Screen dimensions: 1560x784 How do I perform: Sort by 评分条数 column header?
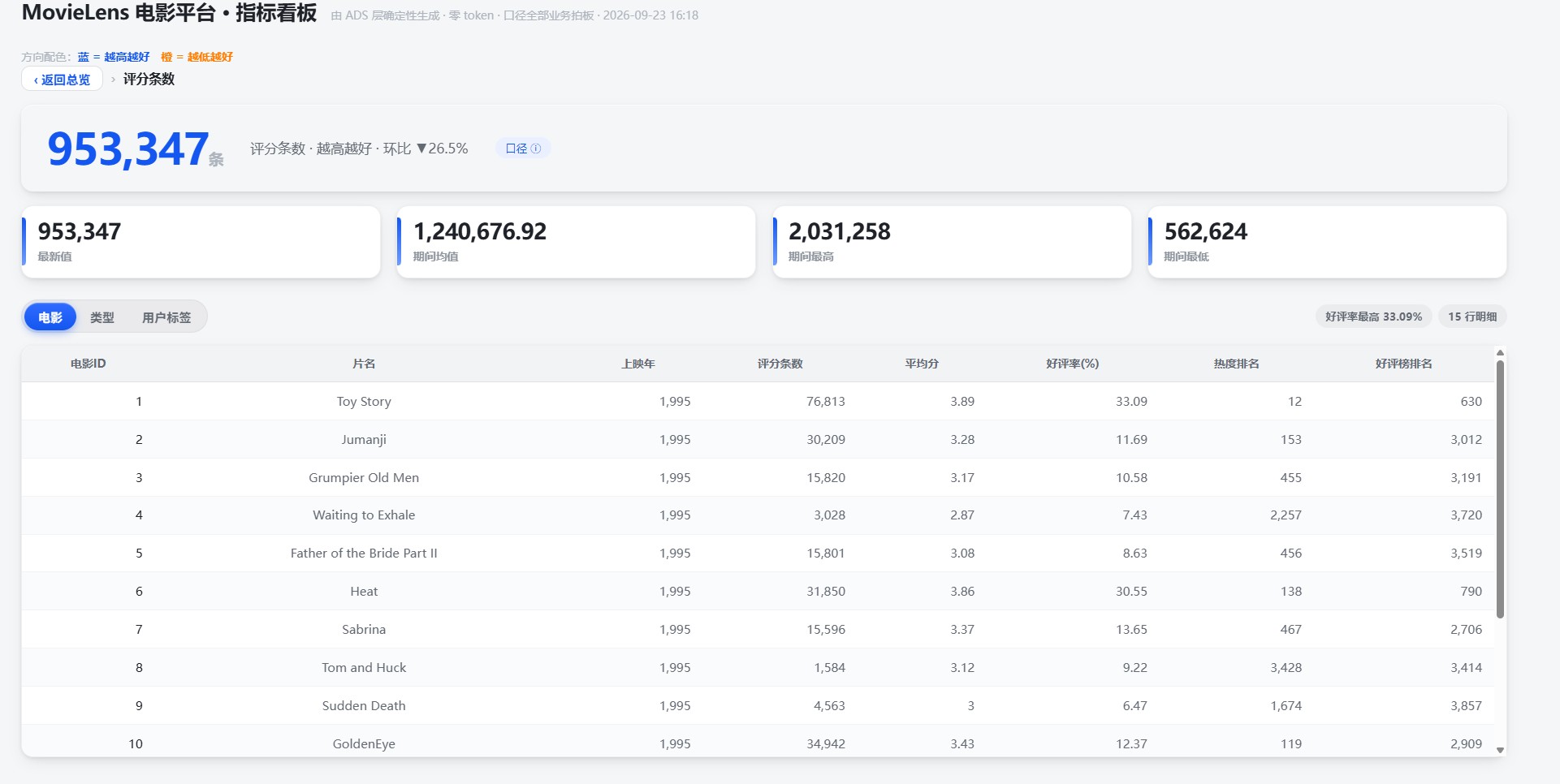click(780, 364)
